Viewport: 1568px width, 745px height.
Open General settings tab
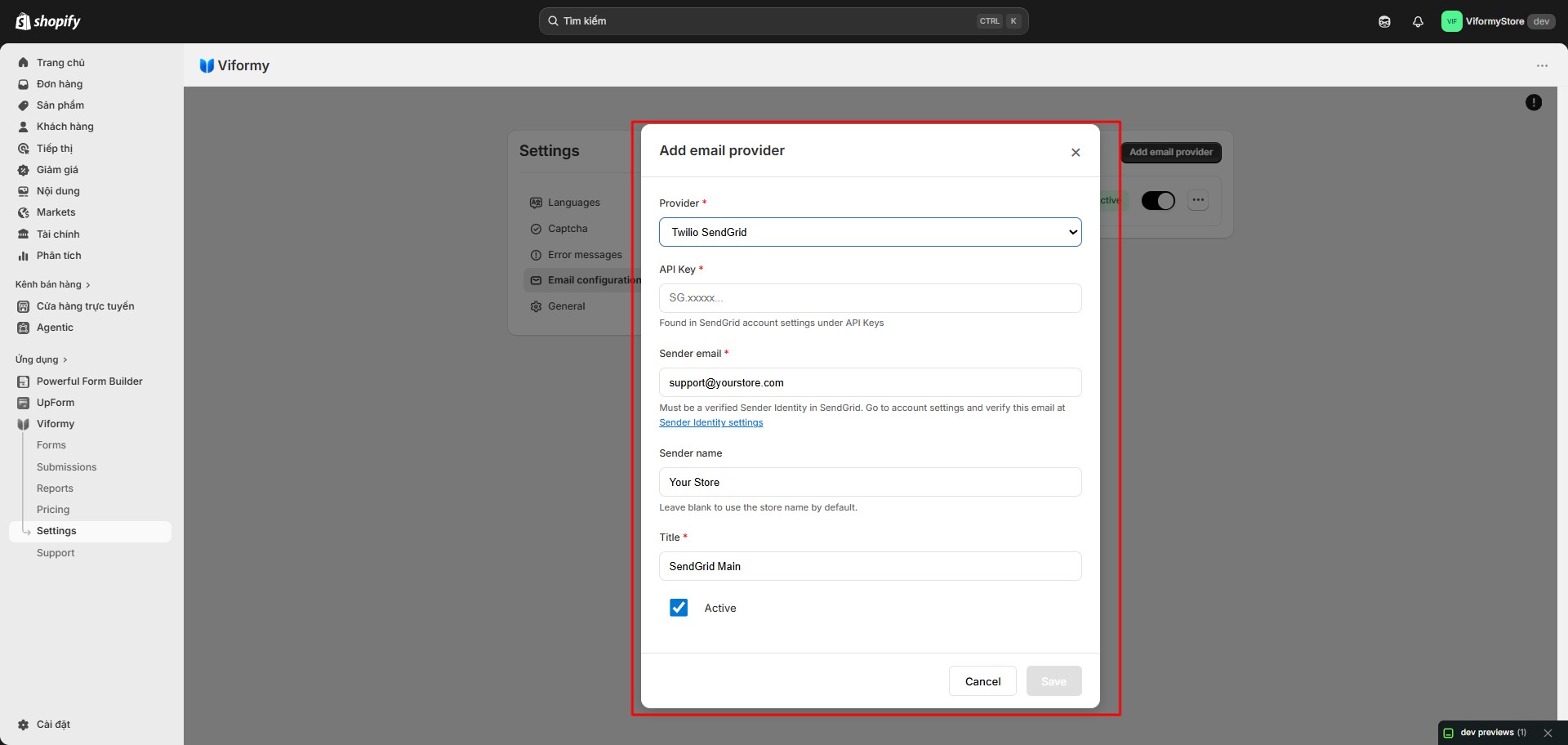click(x=566, y=306)
